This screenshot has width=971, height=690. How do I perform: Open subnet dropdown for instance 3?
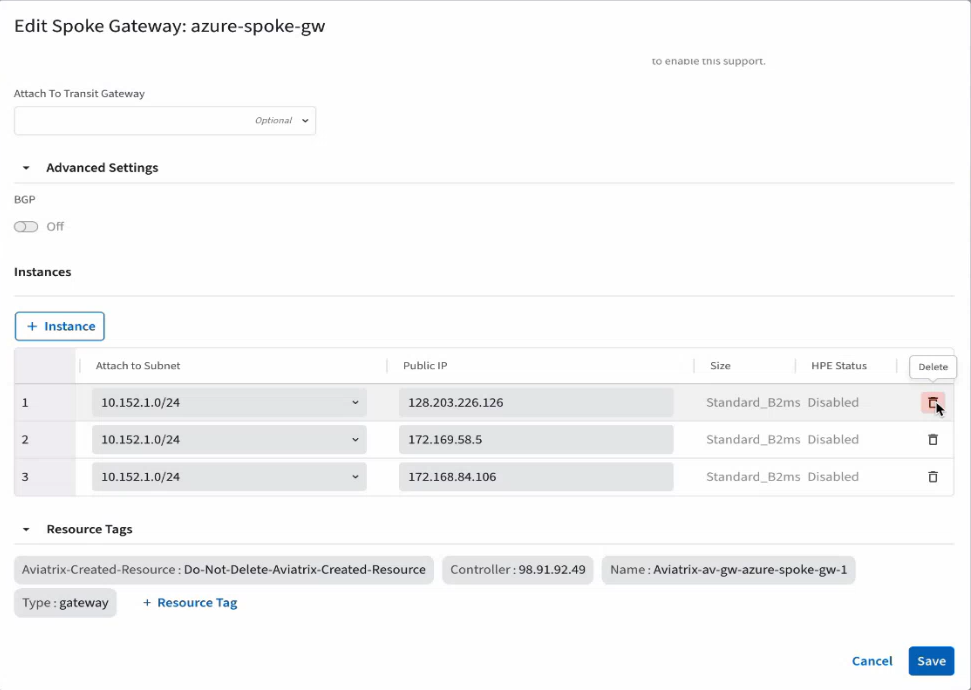(x=229, y=477)
